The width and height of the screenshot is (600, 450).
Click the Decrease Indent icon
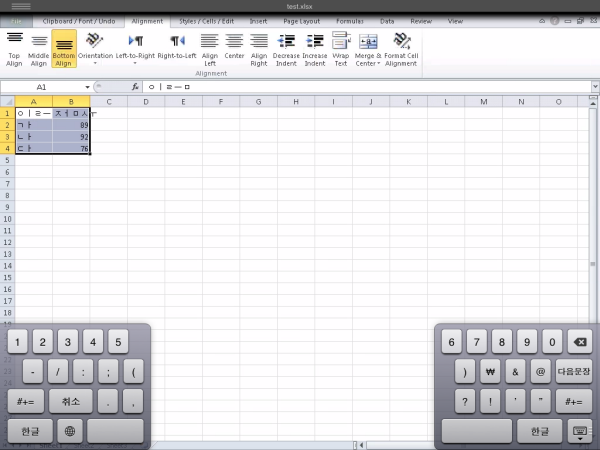coord(286,49)
